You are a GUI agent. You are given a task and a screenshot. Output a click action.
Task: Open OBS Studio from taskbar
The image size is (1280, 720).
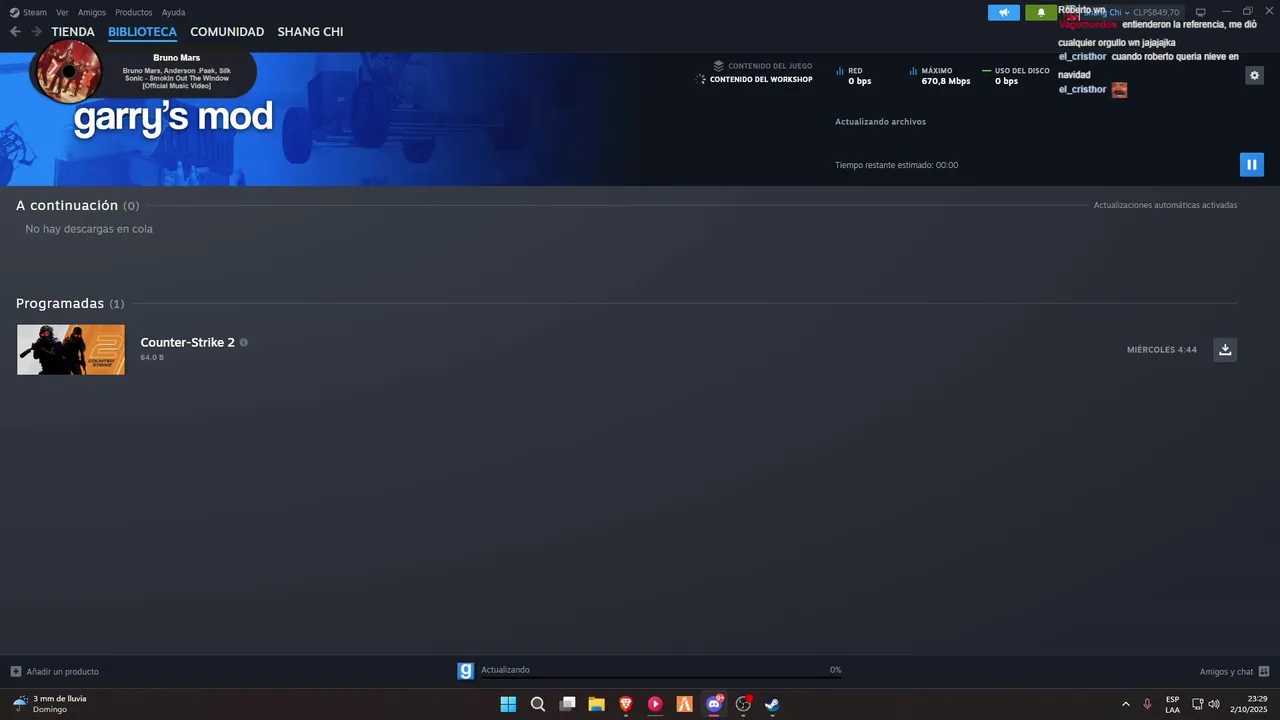coord(743,704)
